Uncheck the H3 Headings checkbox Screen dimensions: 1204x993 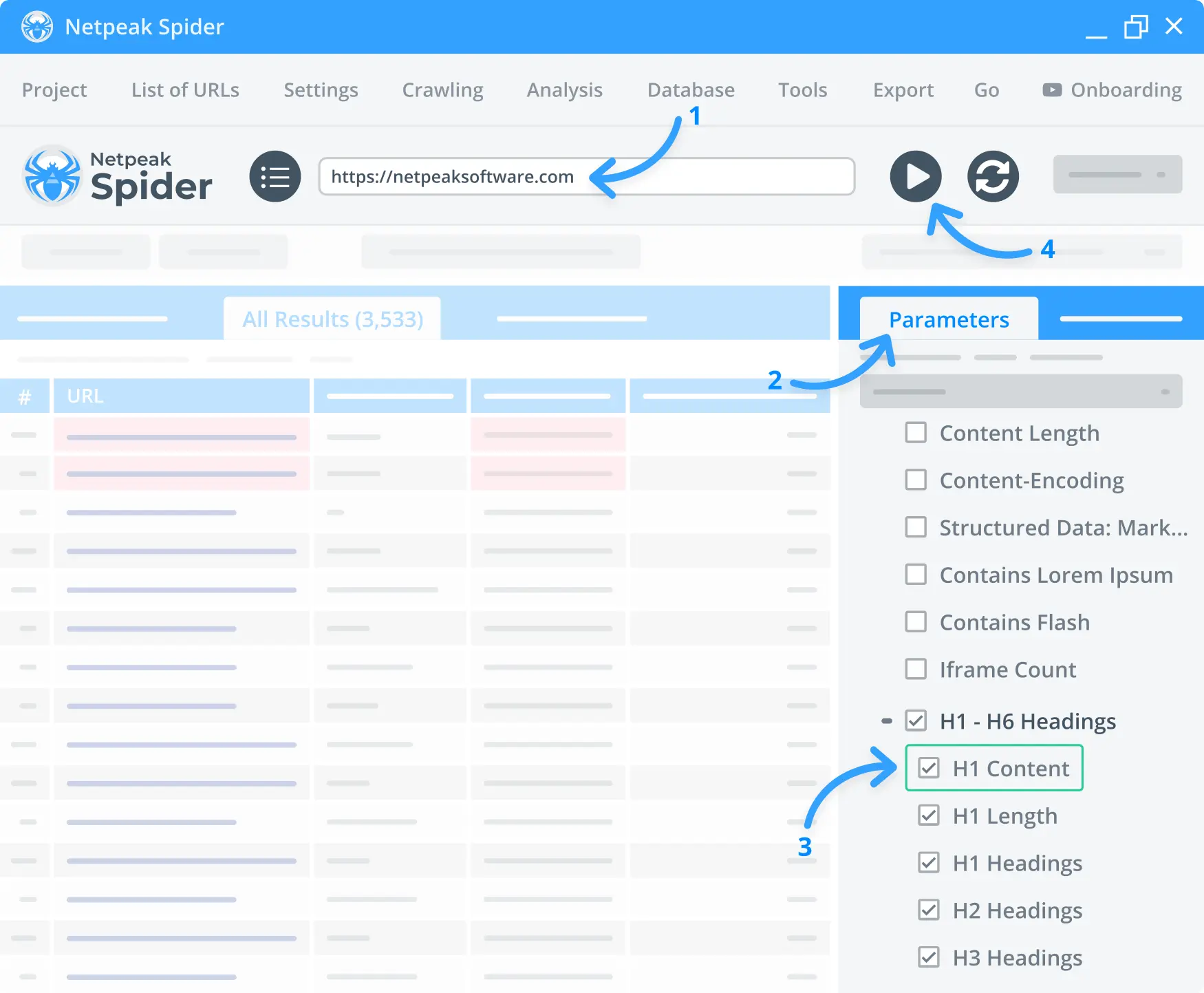[929, 957]
